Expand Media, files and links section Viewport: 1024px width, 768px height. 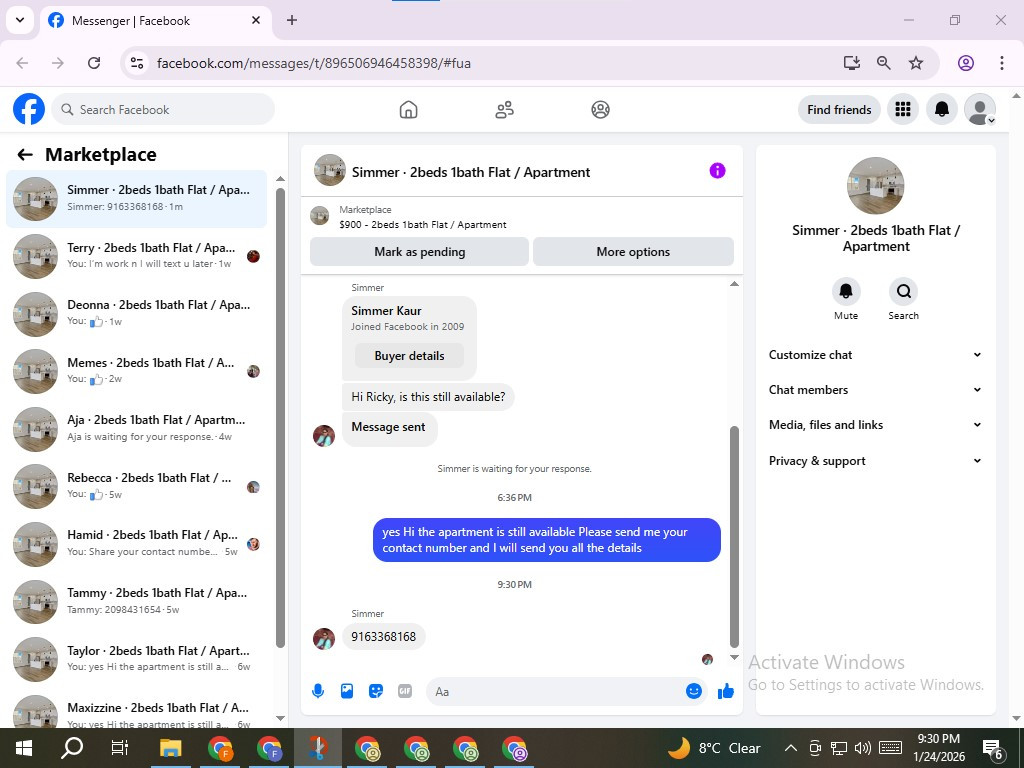click(x=875, y=425)
